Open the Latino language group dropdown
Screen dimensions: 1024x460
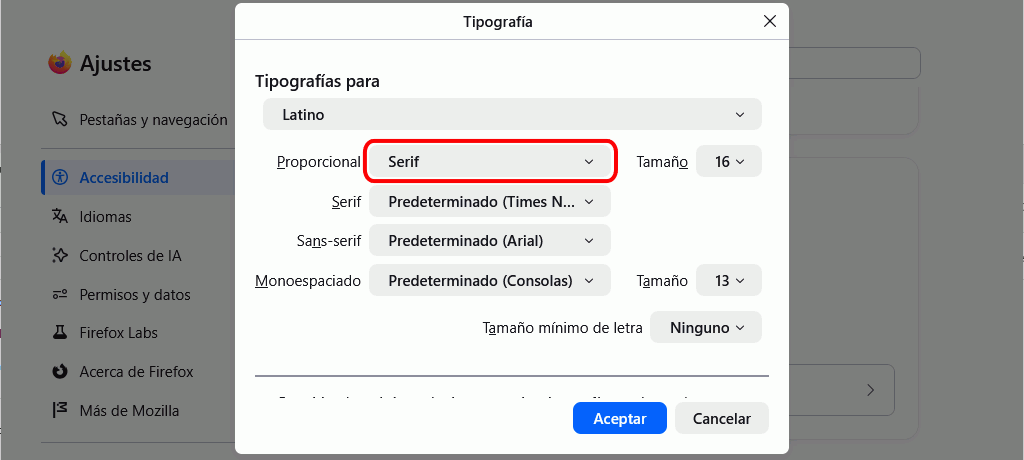512,114
